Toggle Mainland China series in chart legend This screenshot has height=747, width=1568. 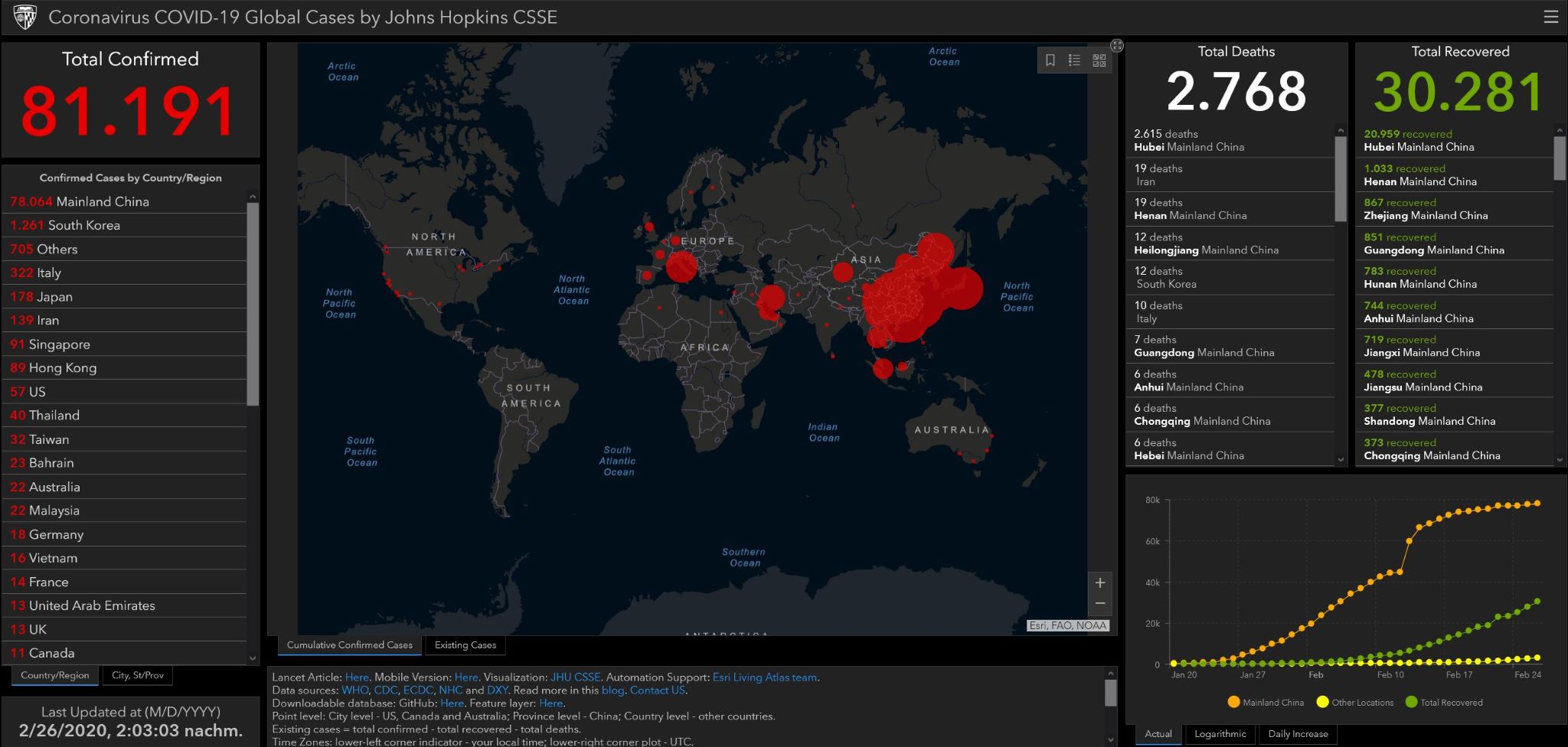[1266, 702]
